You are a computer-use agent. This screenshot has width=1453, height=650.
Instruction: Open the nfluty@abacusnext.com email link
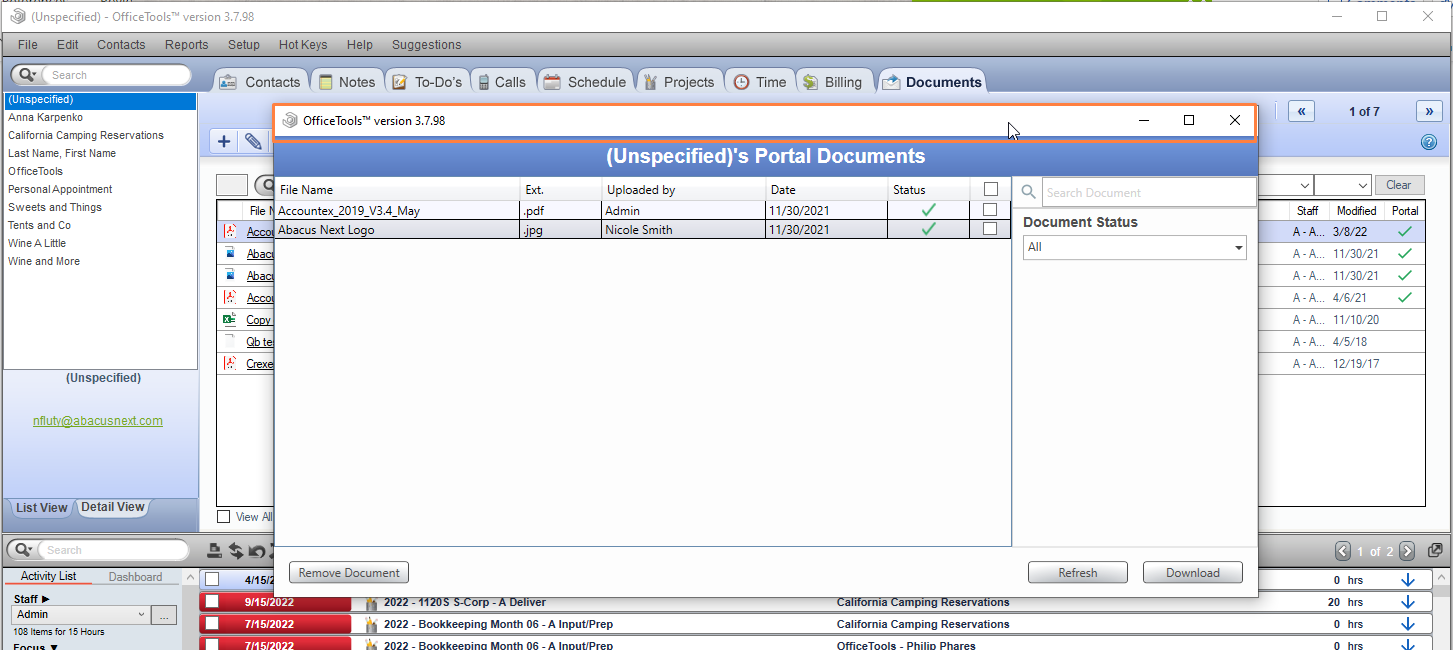point(98,421)
